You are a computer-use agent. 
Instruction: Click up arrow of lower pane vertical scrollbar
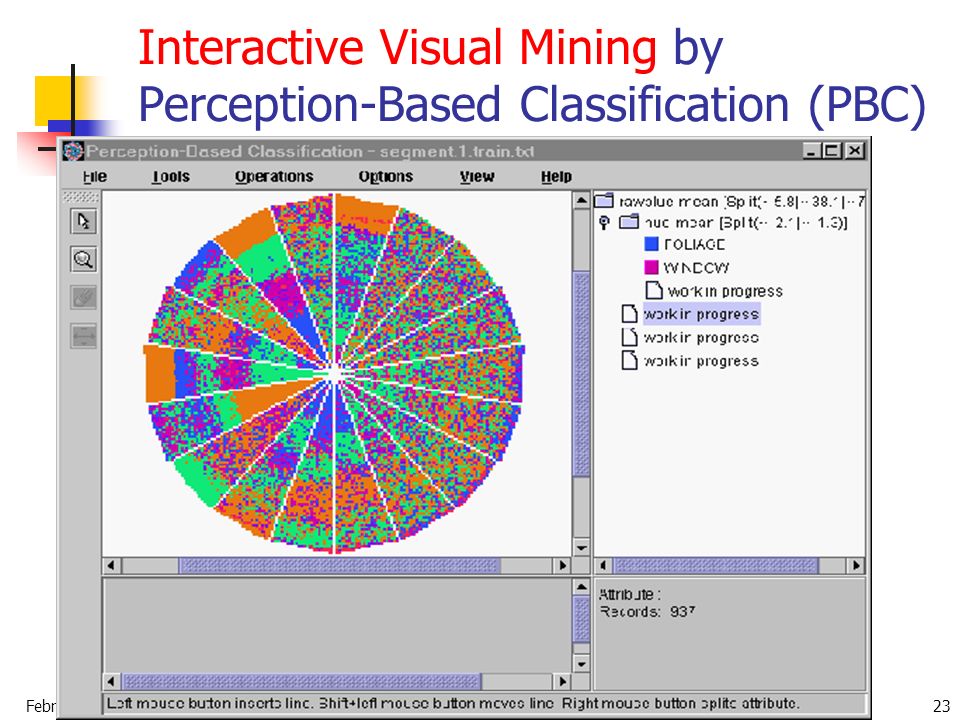[581, 587]
